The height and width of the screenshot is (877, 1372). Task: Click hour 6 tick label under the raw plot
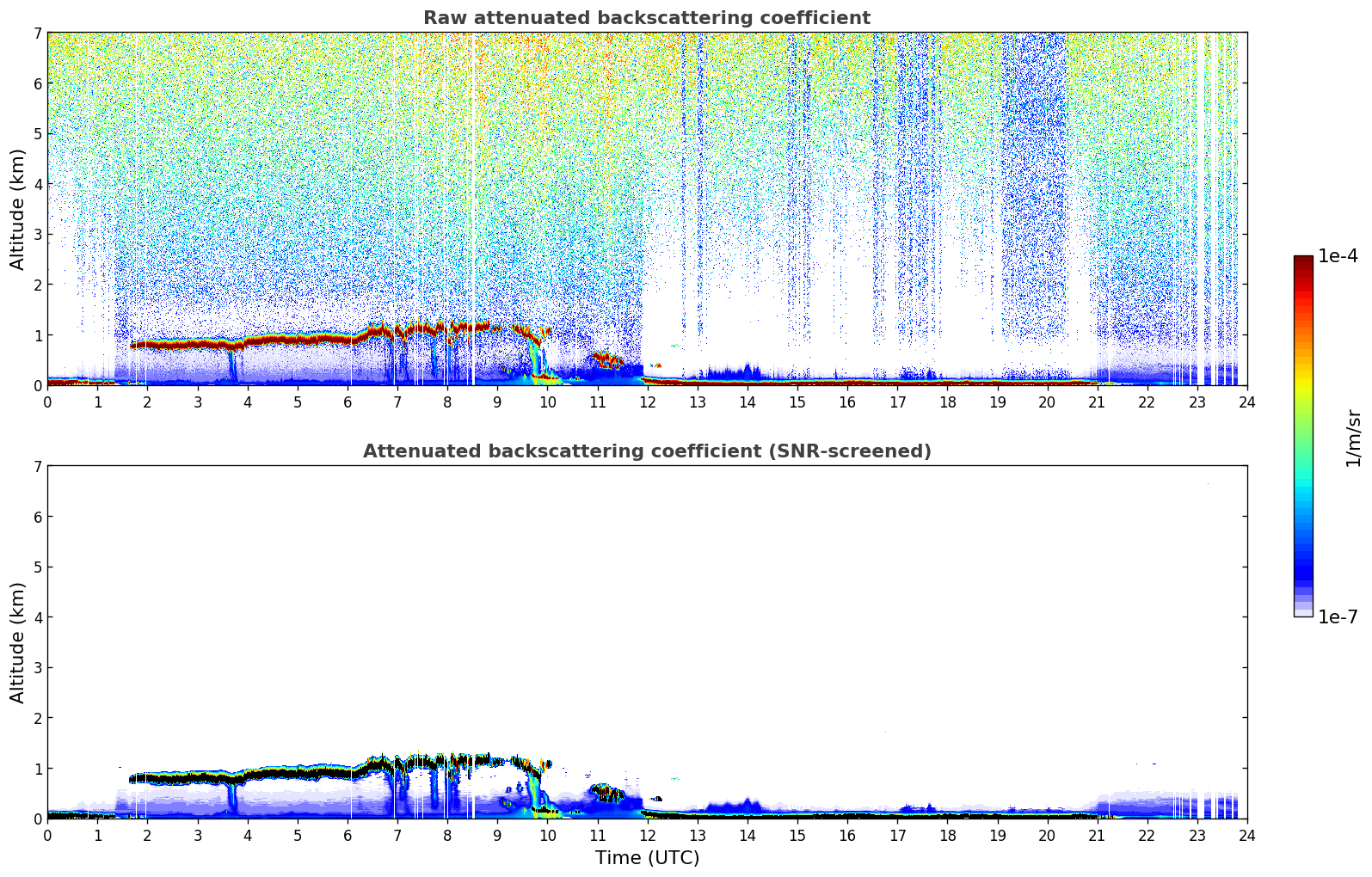pos(348,402)
